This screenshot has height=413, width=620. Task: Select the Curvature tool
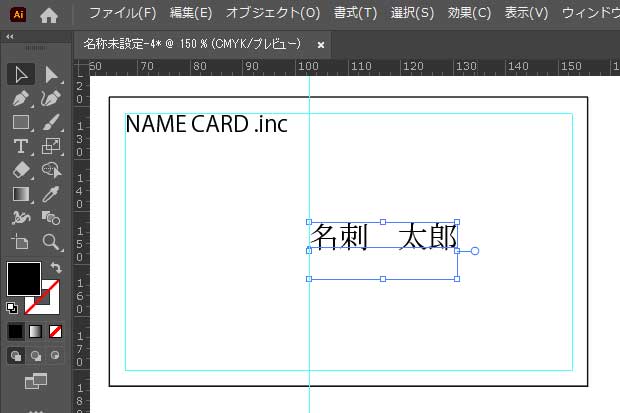coord(51,99)
